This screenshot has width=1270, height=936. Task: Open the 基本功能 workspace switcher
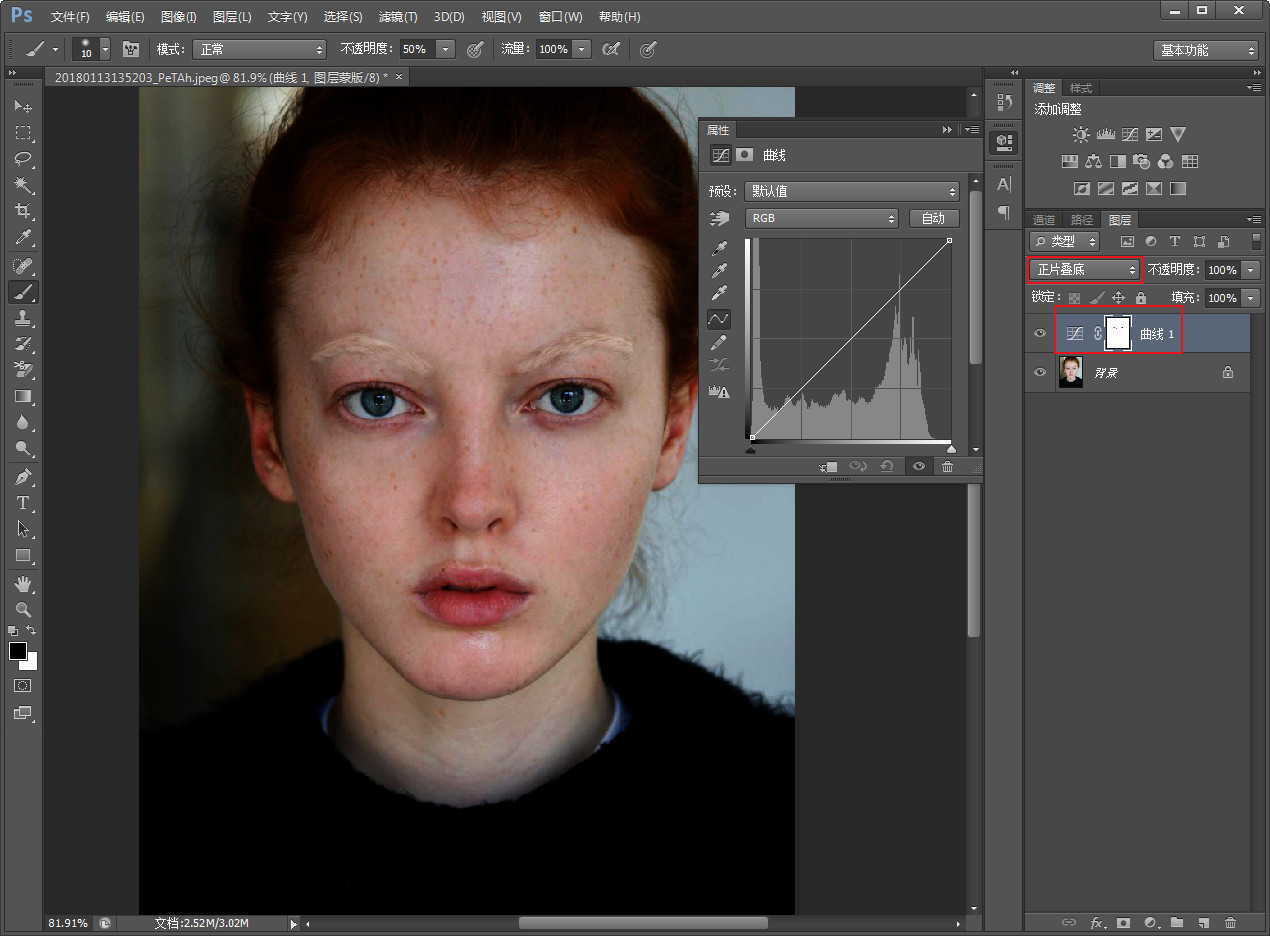click(1205, 50)
